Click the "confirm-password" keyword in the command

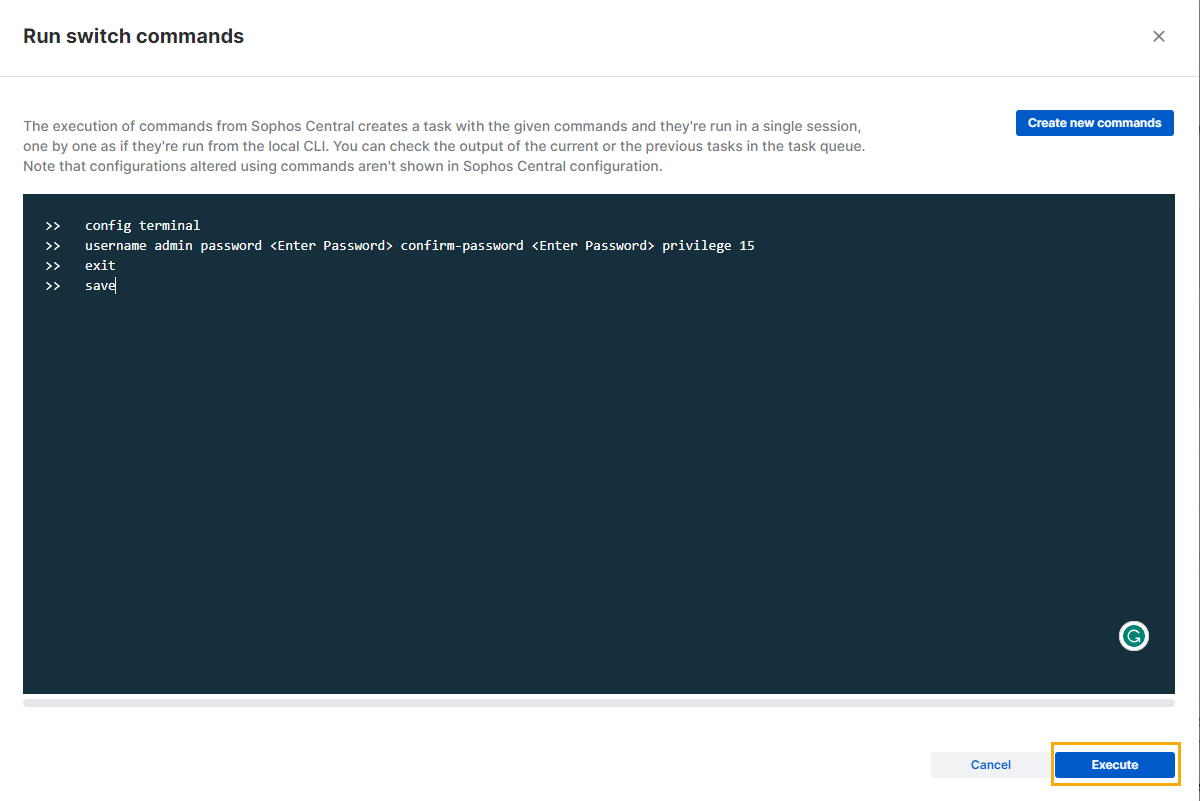[461, 246]
